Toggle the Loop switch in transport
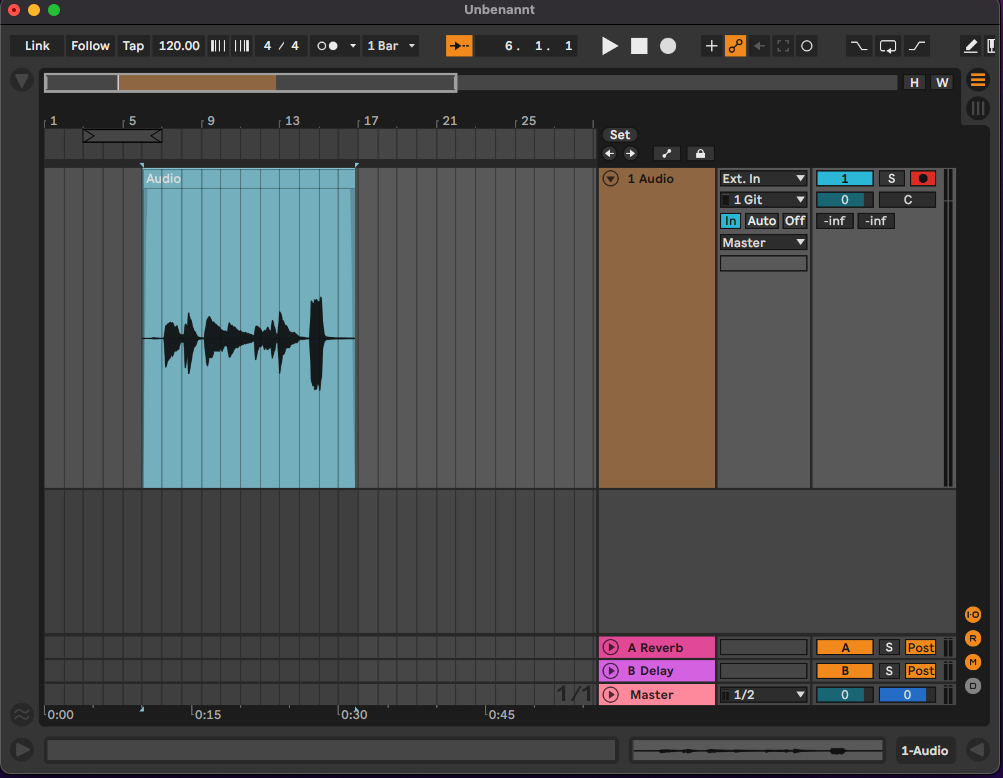This screenshot has height=778, width=1003. click(x=888, y=46)
